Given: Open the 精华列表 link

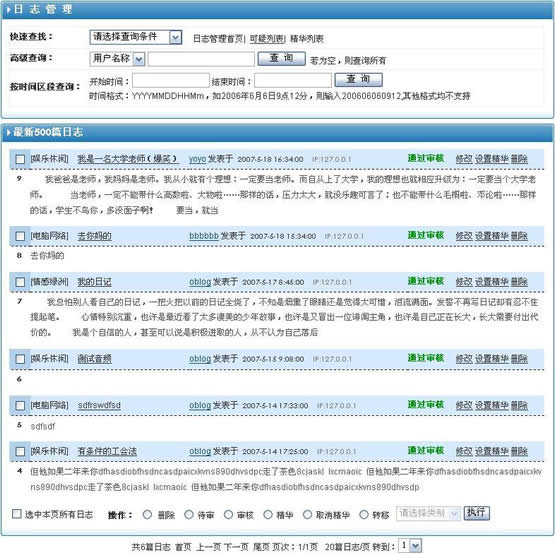Looking at the screenshot, I should coord(307,39).
